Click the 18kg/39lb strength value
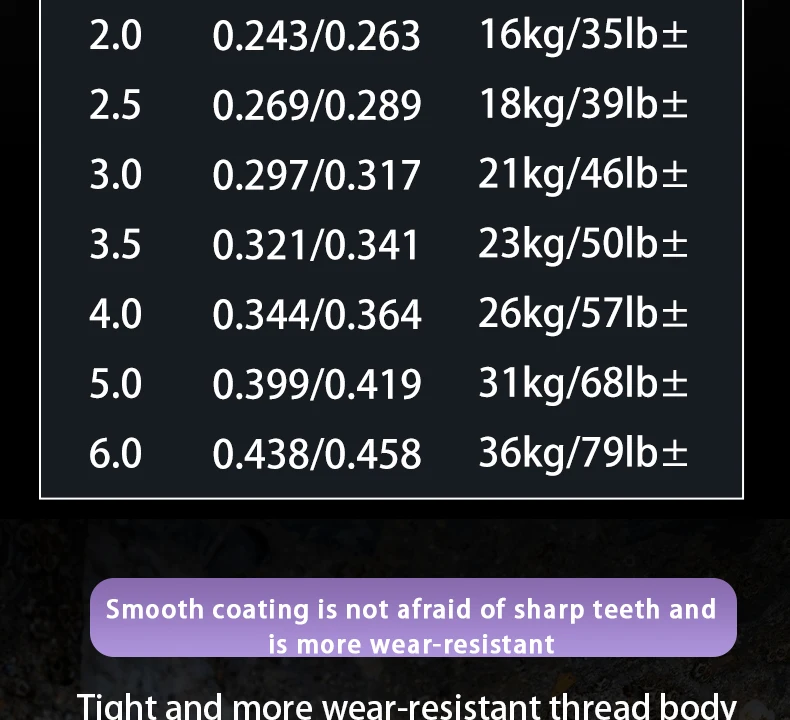This screenshot has width=790, height=720. (x=583, y=105)
